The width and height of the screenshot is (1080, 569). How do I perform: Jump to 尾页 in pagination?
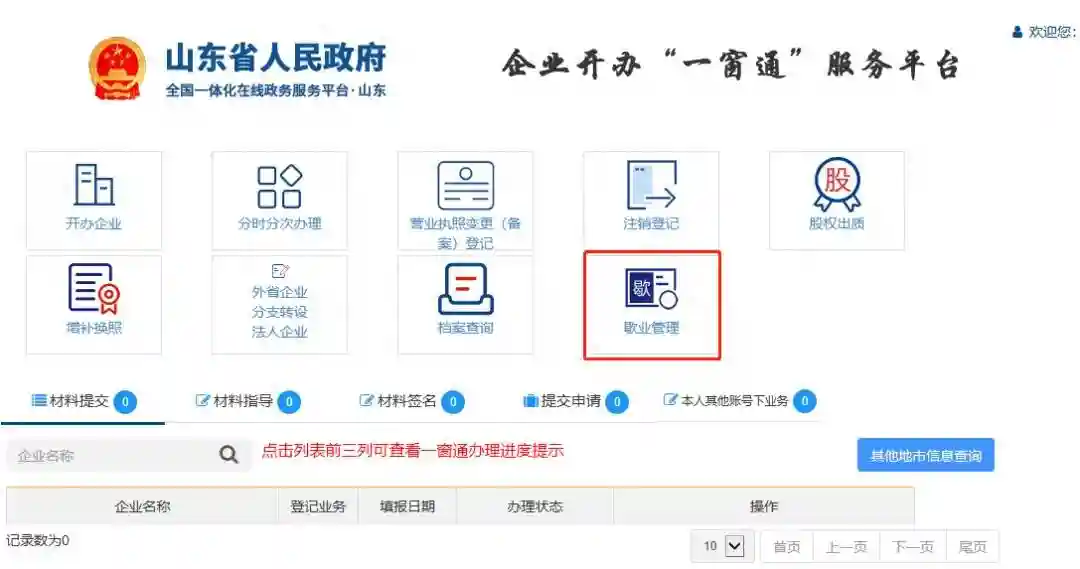(973, 548)
